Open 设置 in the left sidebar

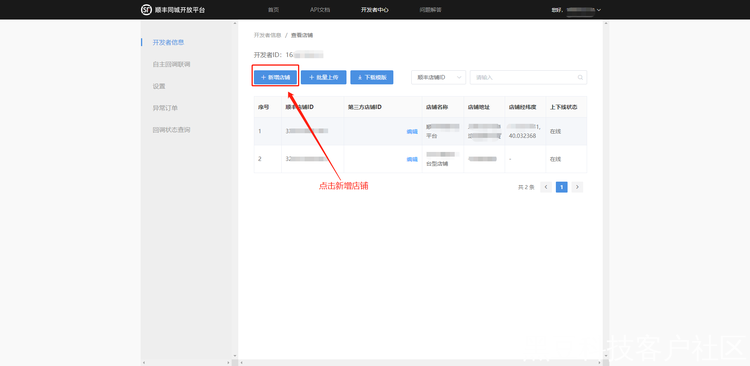tap(159, 86)
